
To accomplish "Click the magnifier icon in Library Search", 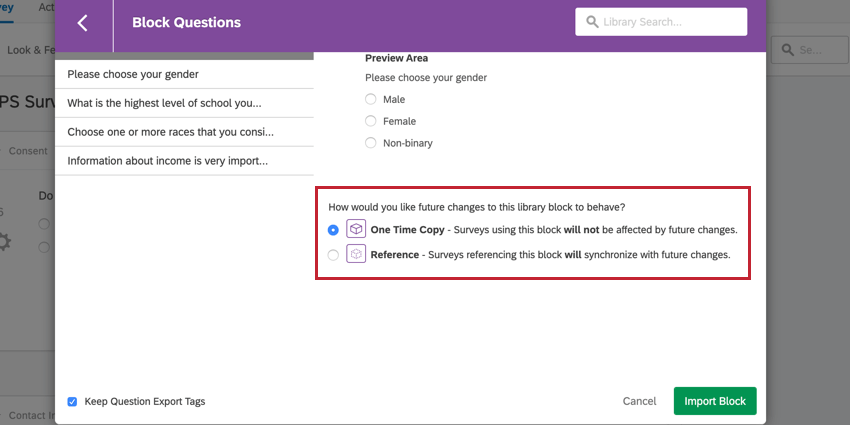I will (x=593, y=22).
